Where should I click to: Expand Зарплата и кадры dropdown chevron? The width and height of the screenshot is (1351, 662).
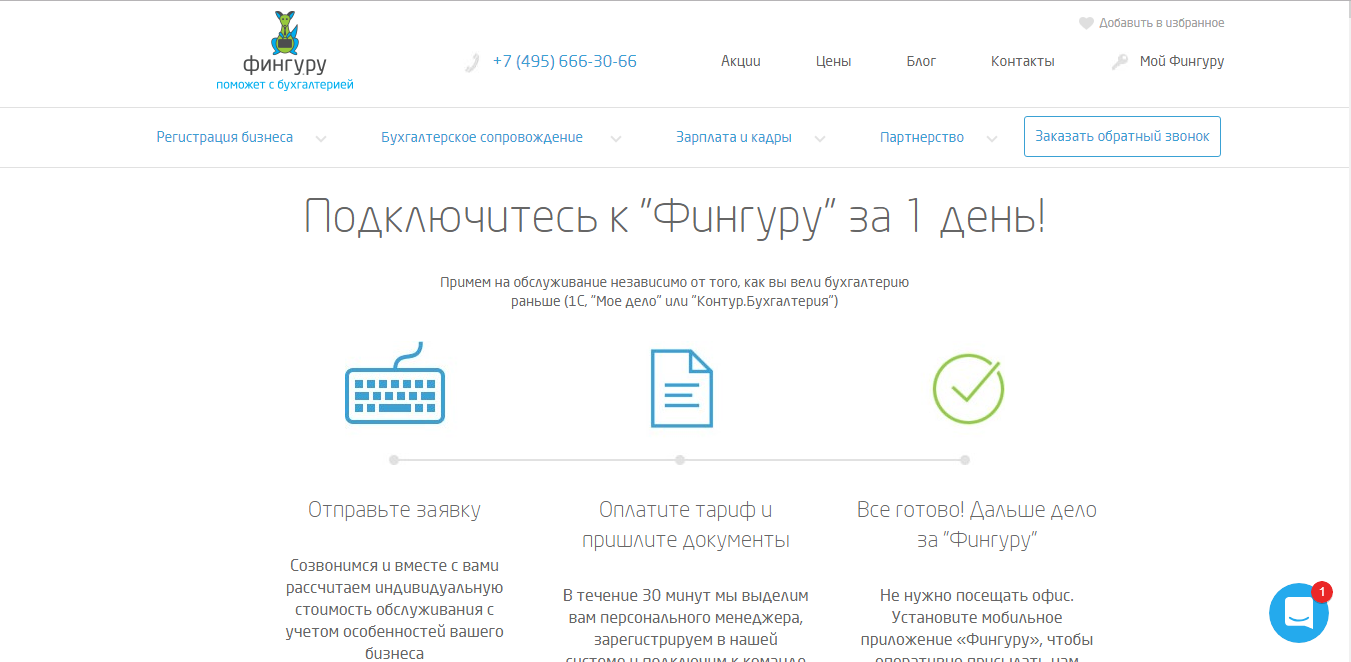pos(820,139)
